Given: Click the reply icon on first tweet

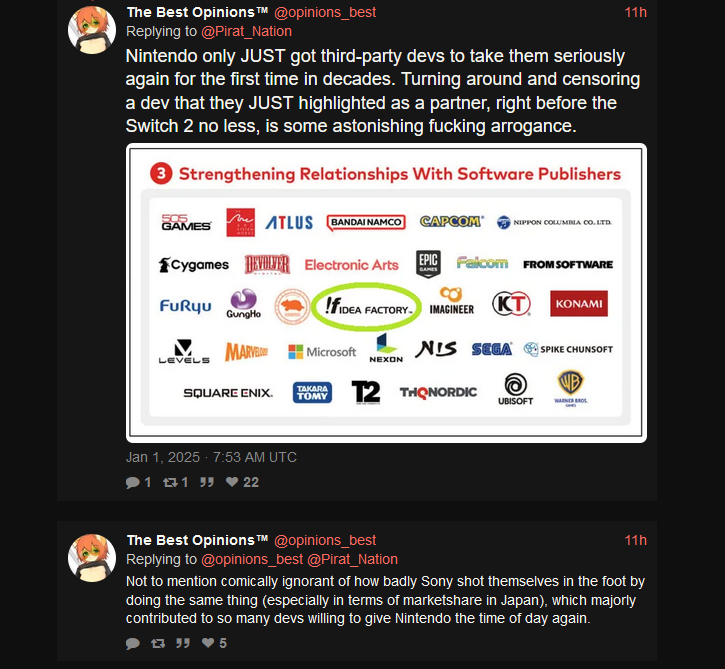Looking at the screenshot, I should coord(133,482).
